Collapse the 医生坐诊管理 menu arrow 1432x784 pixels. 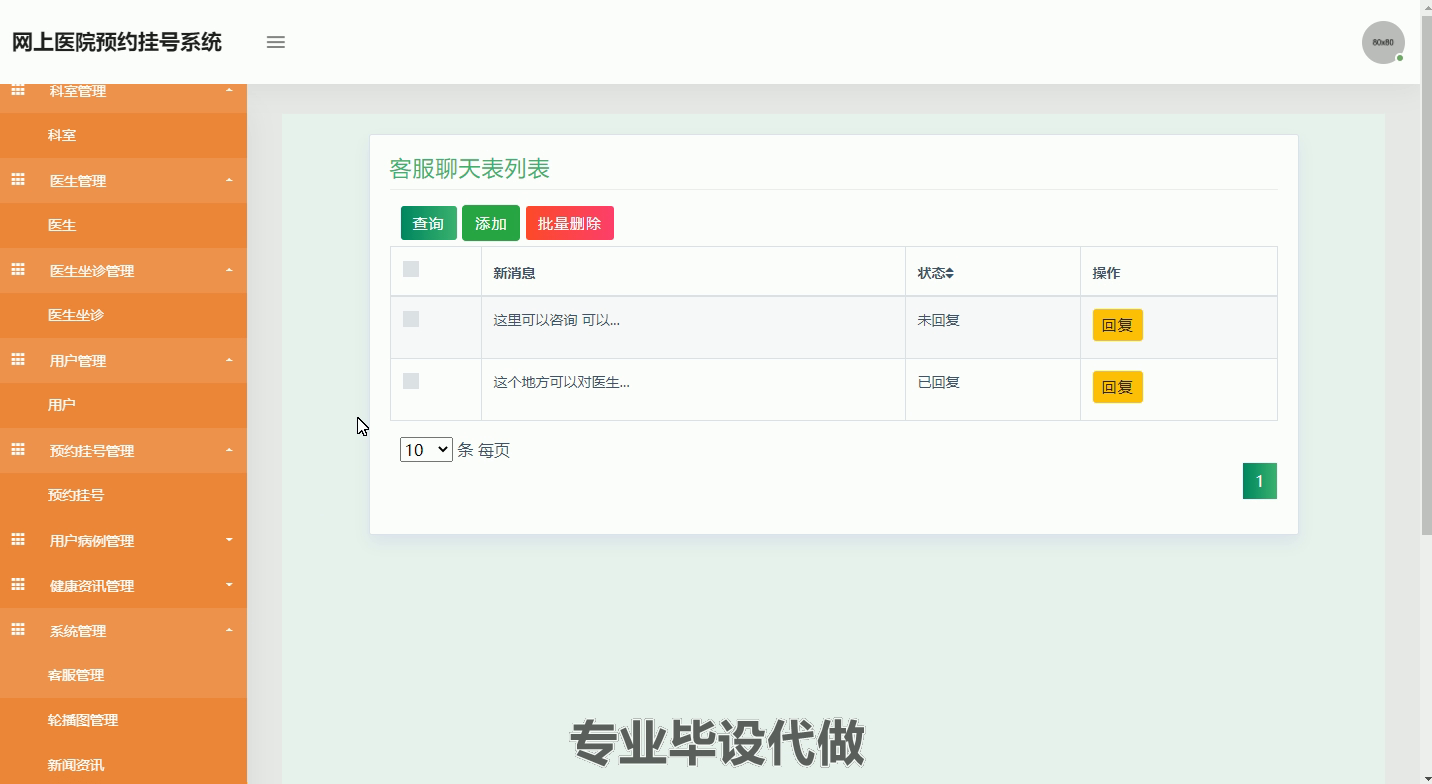(x=229, y=270)
